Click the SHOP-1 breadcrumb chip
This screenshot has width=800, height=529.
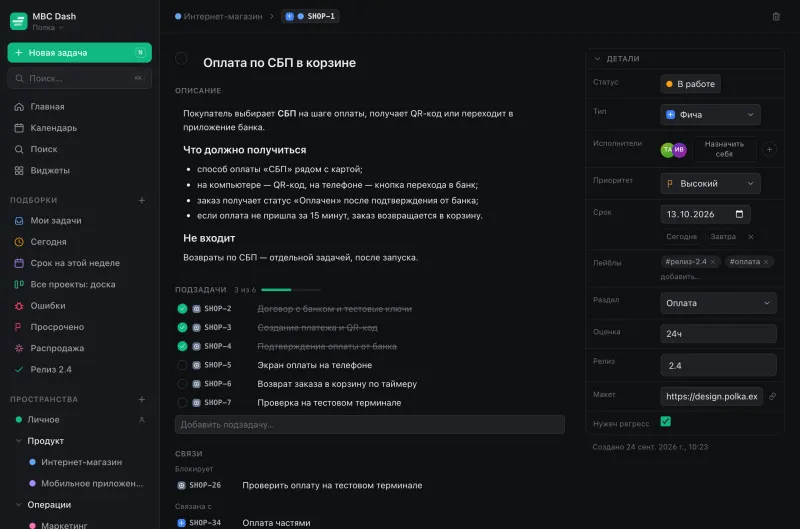(310, 17)
